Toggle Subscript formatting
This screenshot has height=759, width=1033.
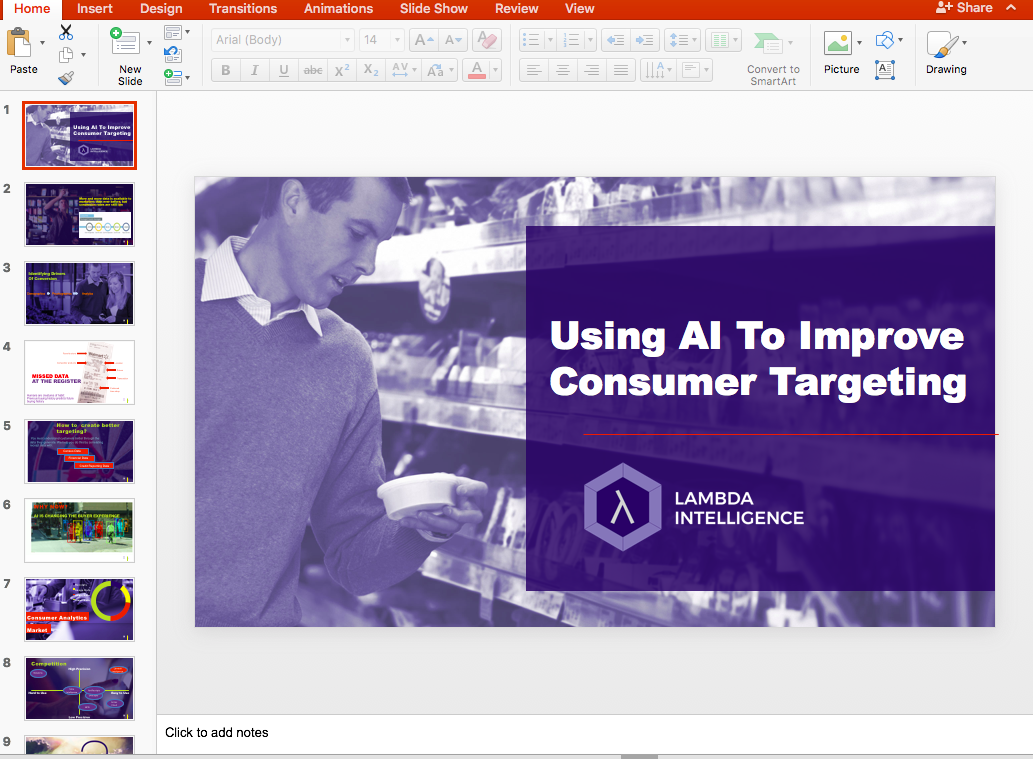(371, 70)
